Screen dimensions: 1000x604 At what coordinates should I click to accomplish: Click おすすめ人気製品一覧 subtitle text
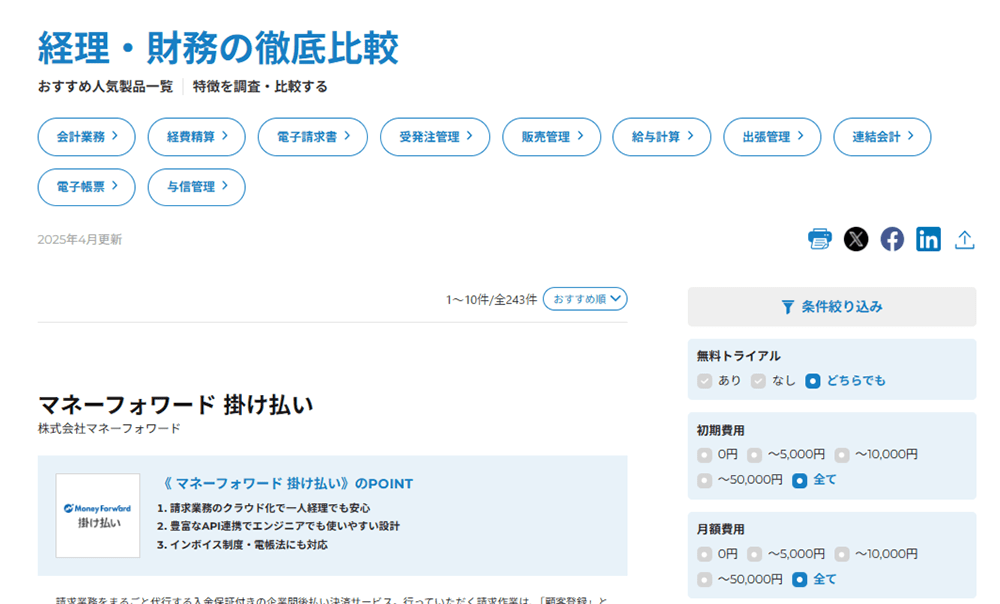click(x=105, y=87)
